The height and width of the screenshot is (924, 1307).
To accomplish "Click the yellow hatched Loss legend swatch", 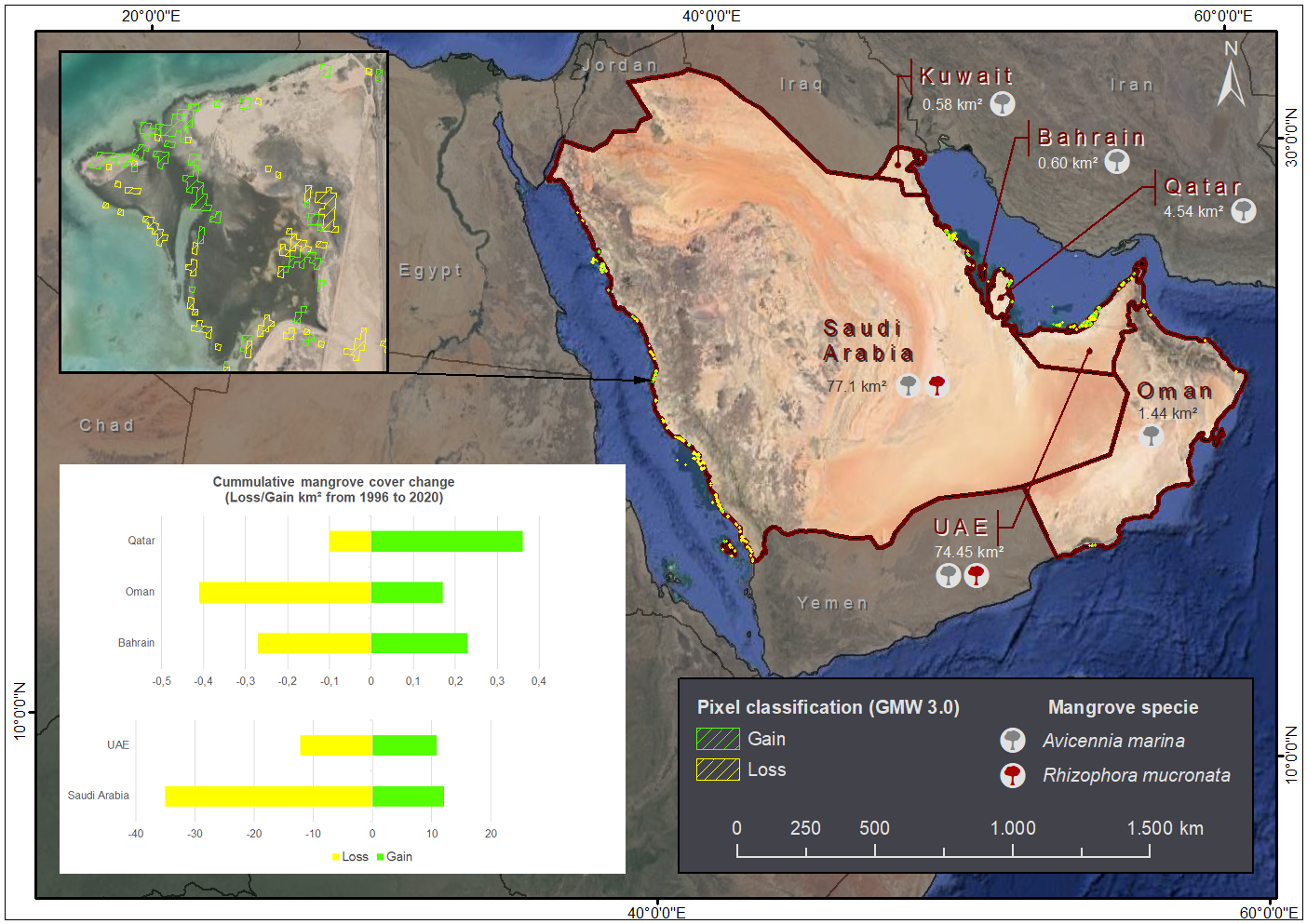I will [x=718, y=770].
